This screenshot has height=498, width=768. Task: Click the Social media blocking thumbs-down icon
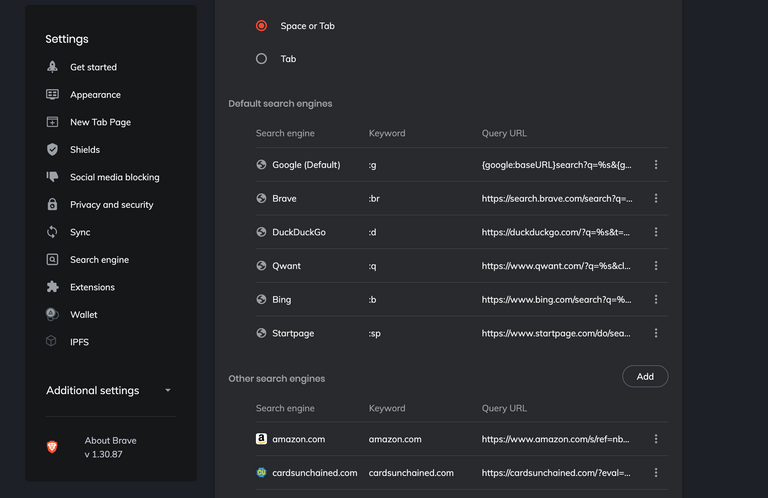(x=52, y=177)
